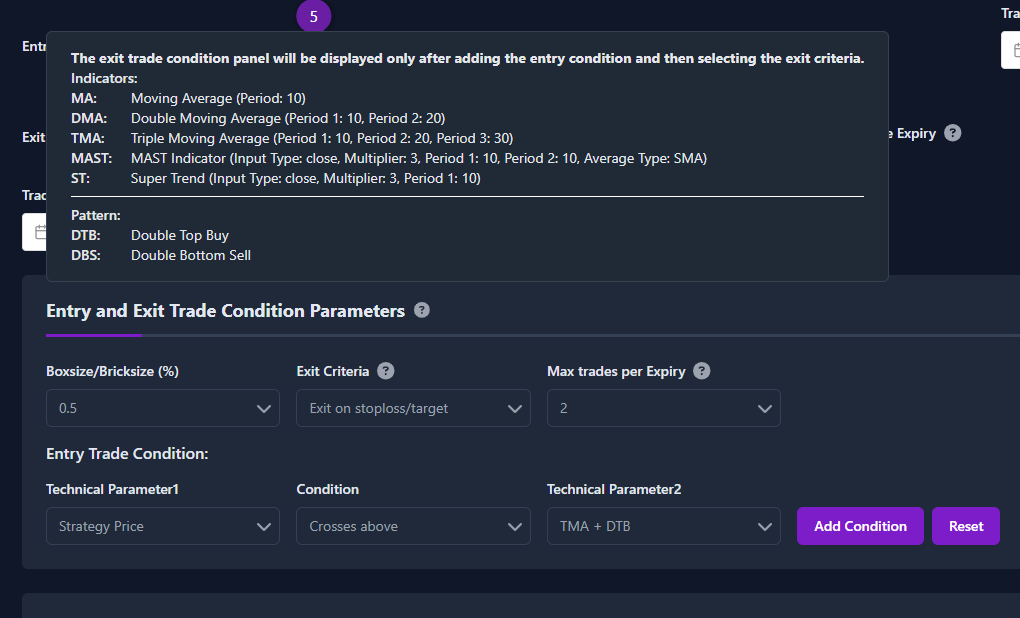The height and width of the screenshot is (618, 1020).
Task: Open Technical Parameter1 Strategy Price dropdown
Action: click(x=163, y=526)
